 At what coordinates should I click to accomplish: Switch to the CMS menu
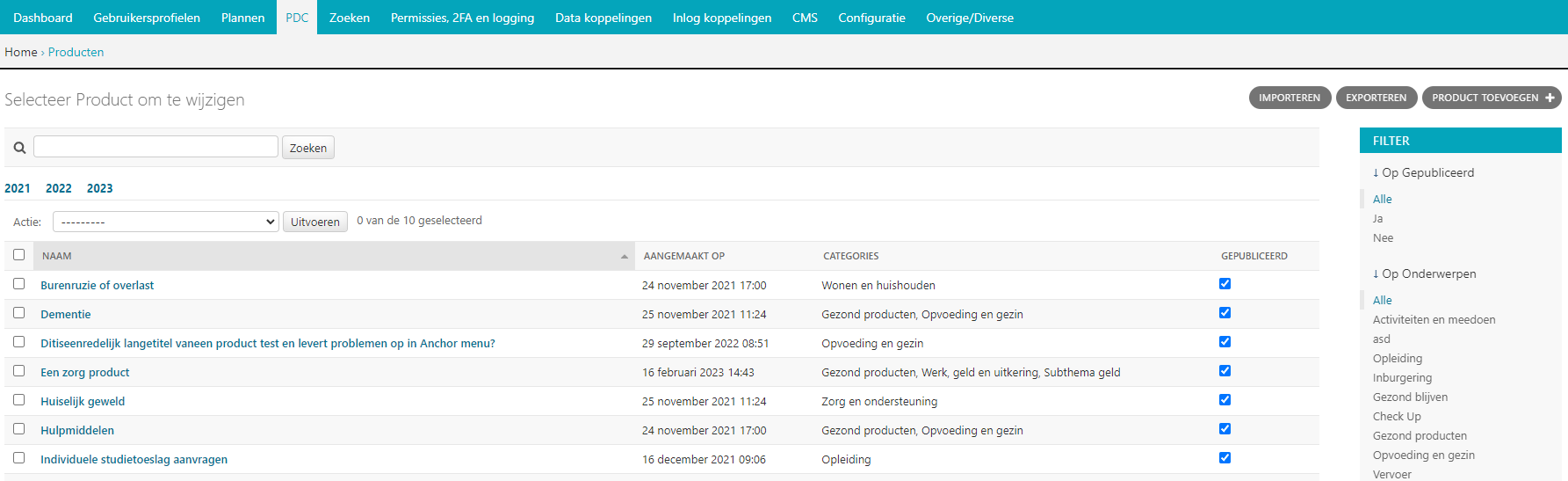(x=805, y=18)
